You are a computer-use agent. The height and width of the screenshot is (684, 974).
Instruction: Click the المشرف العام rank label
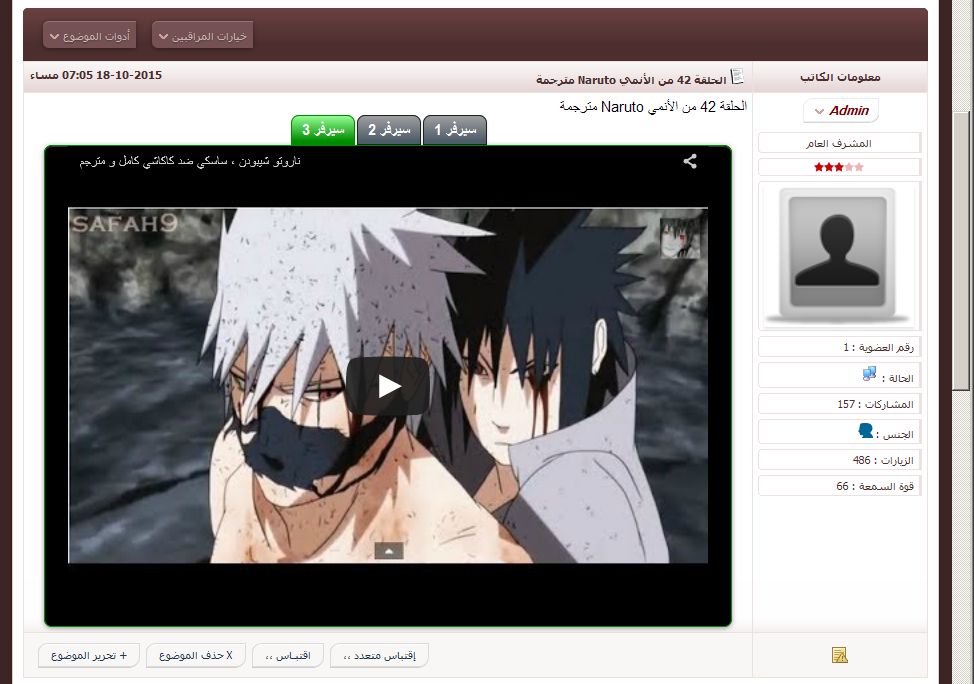[x=839, y=144]
